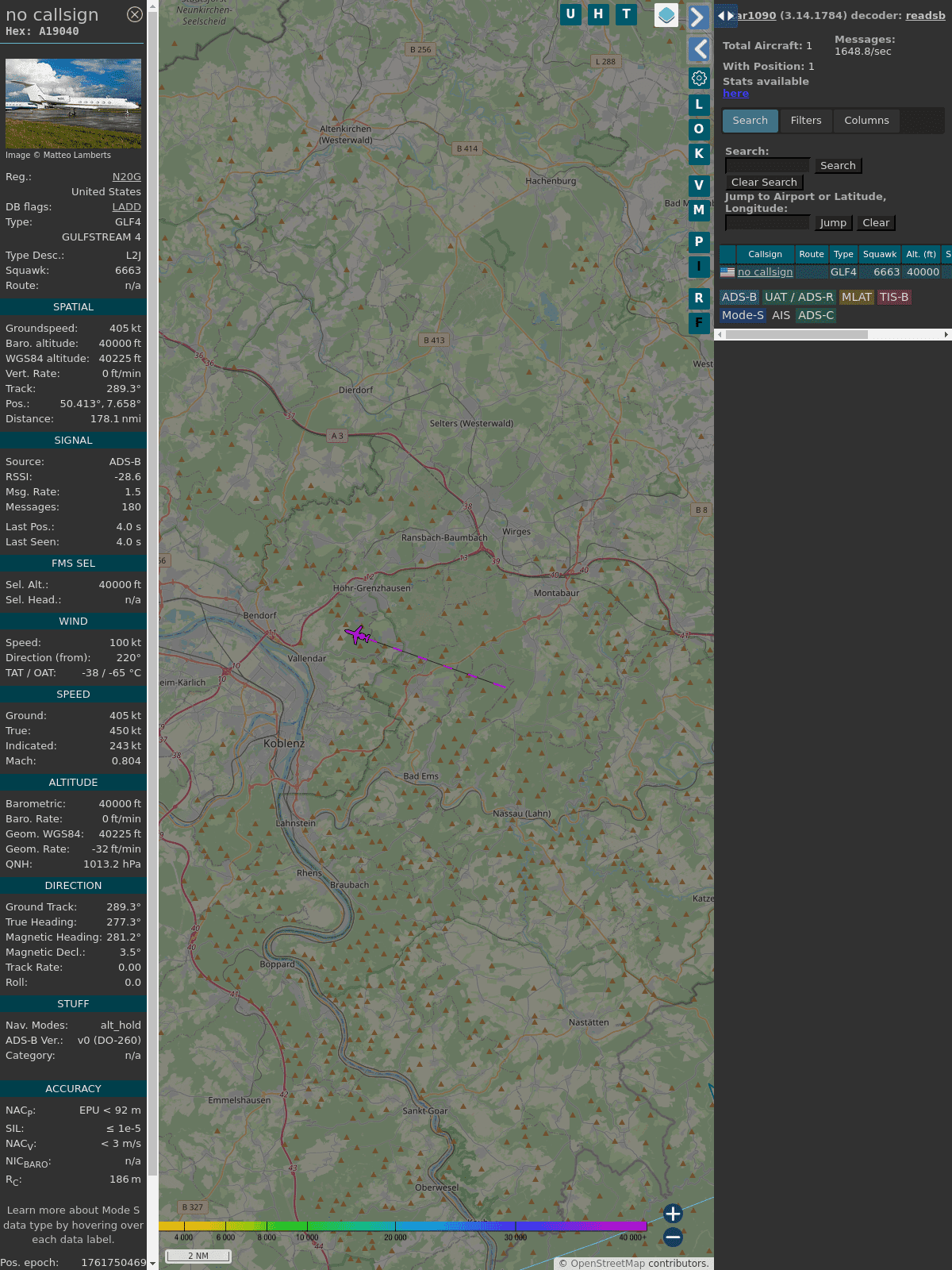Click the settings gear icon
Image resolution: width=952 pixels, height=1270 pixels.
699,78
